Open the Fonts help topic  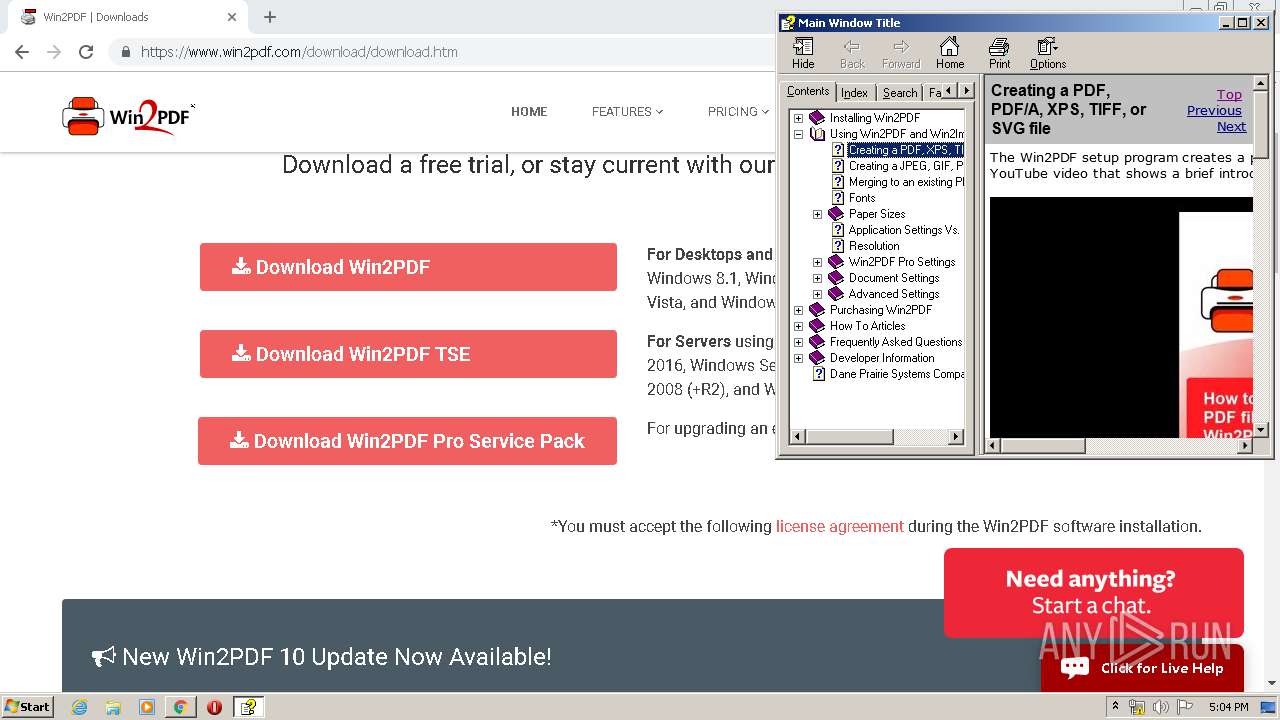pos(862,198)
